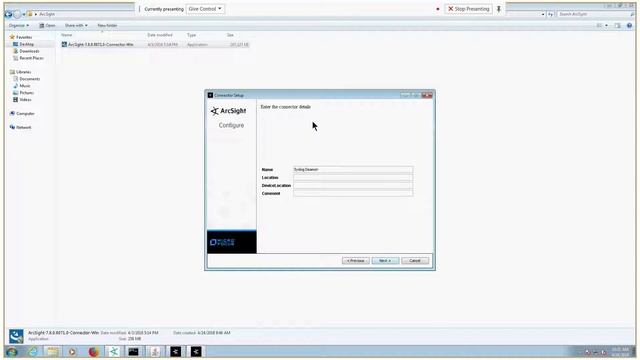Screen dimensions: 640x360
Task: Pin the presenting toolbar
Action: [498, 9]
